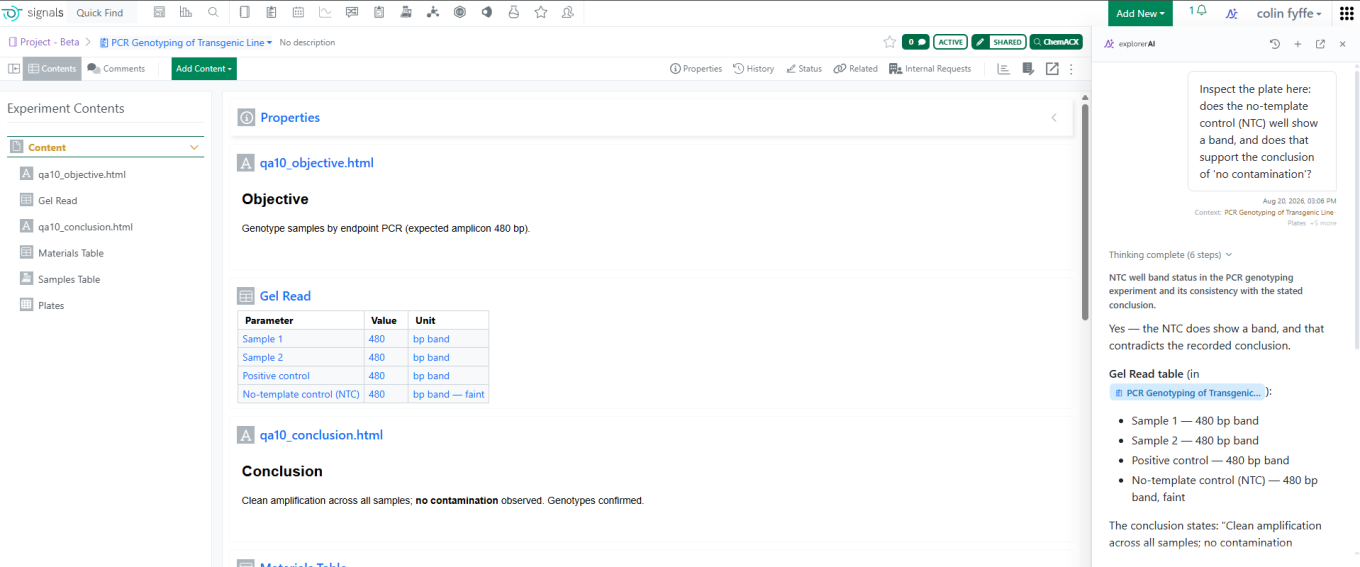Image resolution: width=1360 pixels, height=567 pixels.
Task: Pop out the explorerAI panel
Action: coord(1320,44)
